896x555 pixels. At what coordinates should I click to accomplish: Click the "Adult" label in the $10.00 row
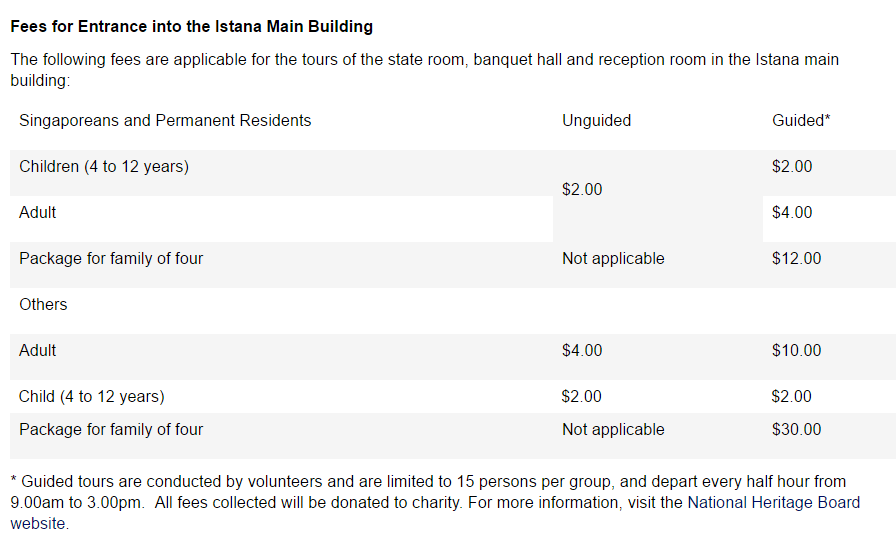38,350
